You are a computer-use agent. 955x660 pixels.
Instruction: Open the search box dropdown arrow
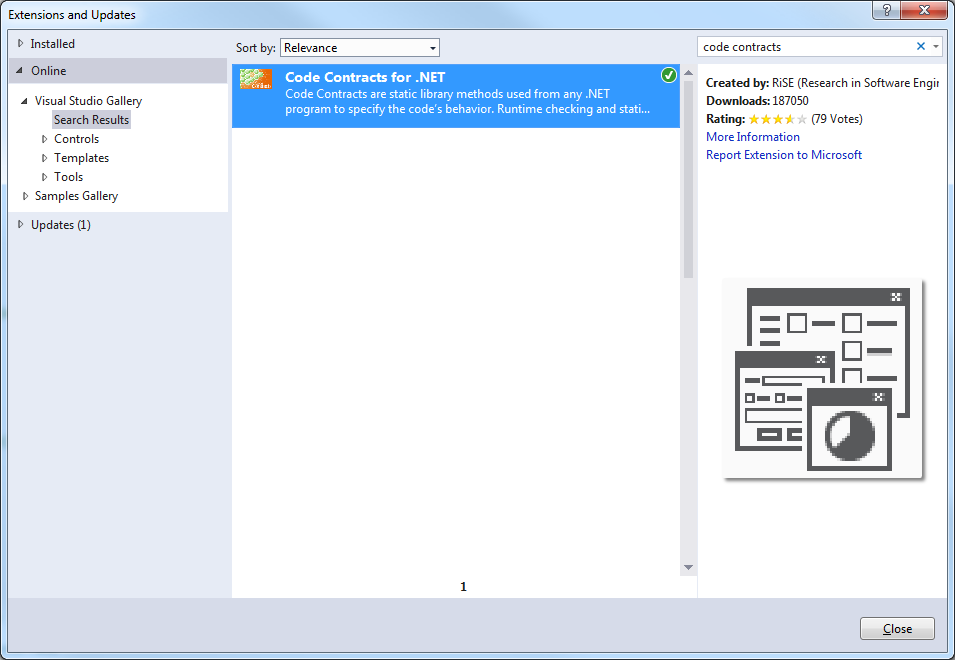click(x=936, y=47)
